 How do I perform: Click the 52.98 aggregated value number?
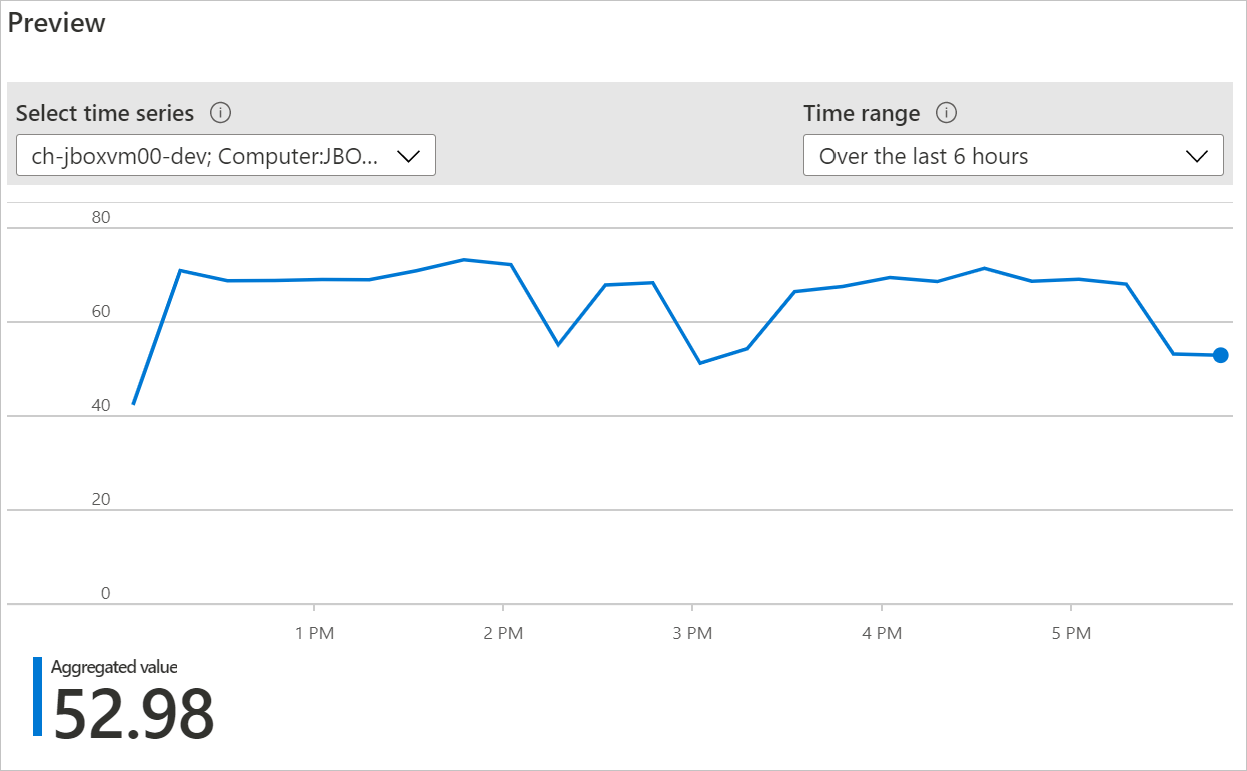133,713
